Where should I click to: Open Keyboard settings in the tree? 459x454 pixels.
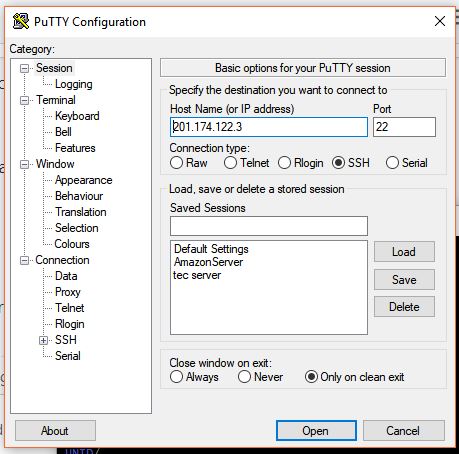click(x=77, y=116)
